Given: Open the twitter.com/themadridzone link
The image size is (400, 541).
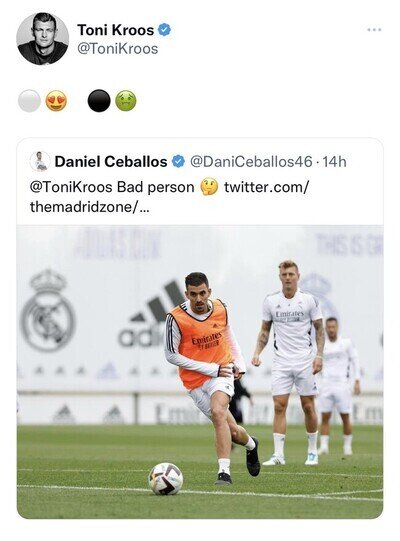Looking at the screenshot, I should point(169,197).
